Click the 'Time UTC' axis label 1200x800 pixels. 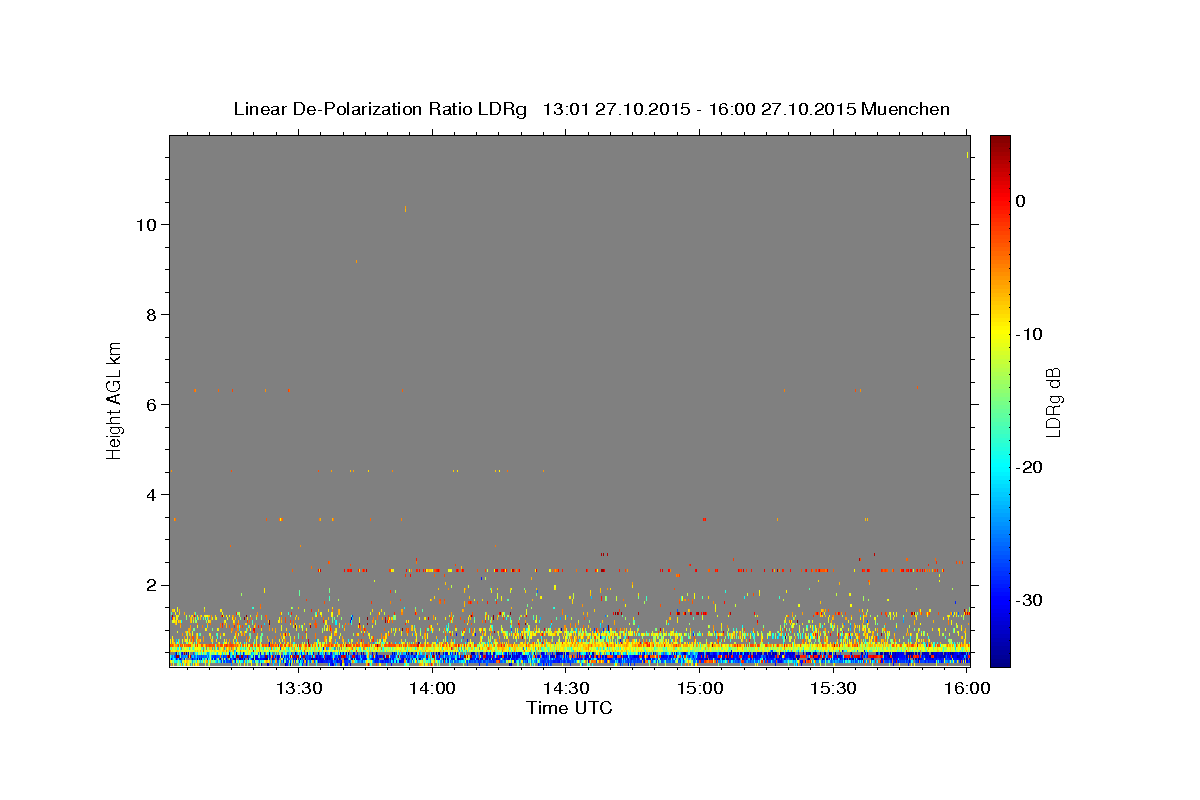(x=569, y=708)
